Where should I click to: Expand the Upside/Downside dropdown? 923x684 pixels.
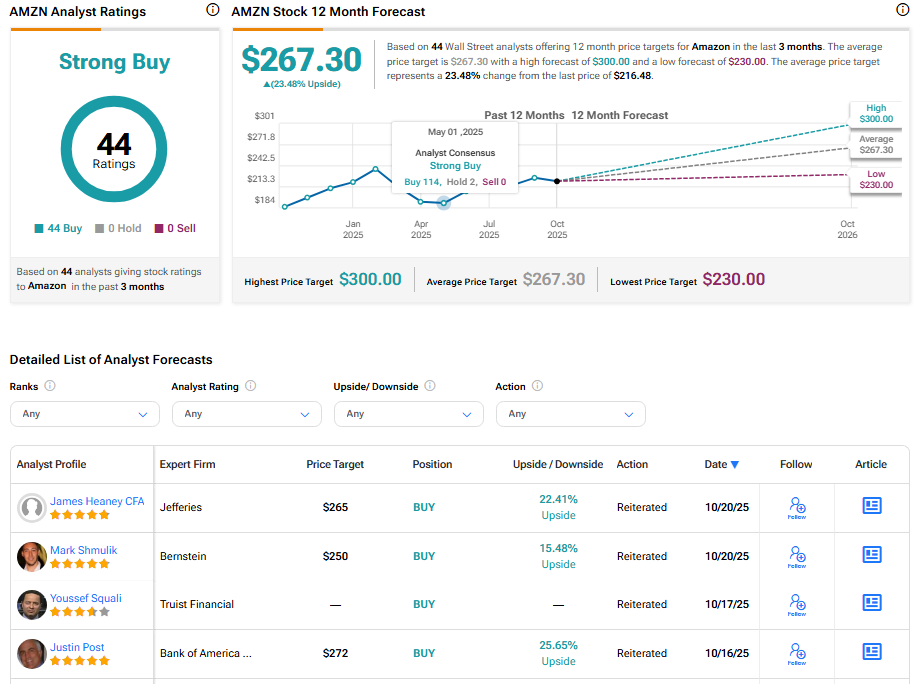tap(408, 414)
